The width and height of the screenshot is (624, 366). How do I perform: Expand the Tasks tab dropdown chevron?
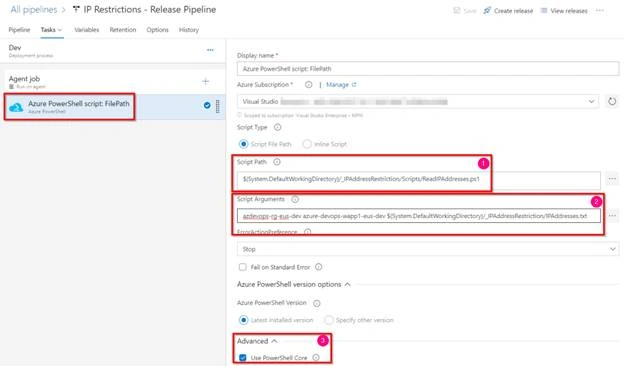coord(60,30)
